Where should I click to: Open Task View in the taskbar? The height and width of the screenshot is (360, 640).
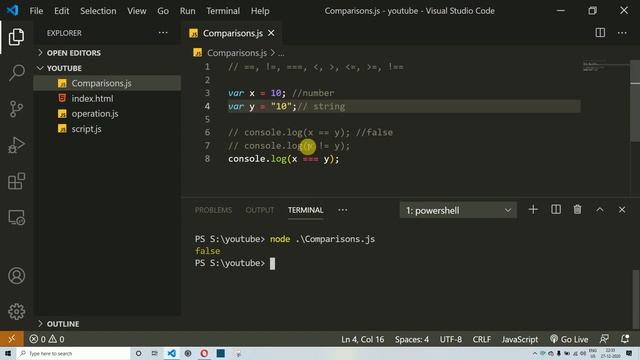(x=155, y=353)
